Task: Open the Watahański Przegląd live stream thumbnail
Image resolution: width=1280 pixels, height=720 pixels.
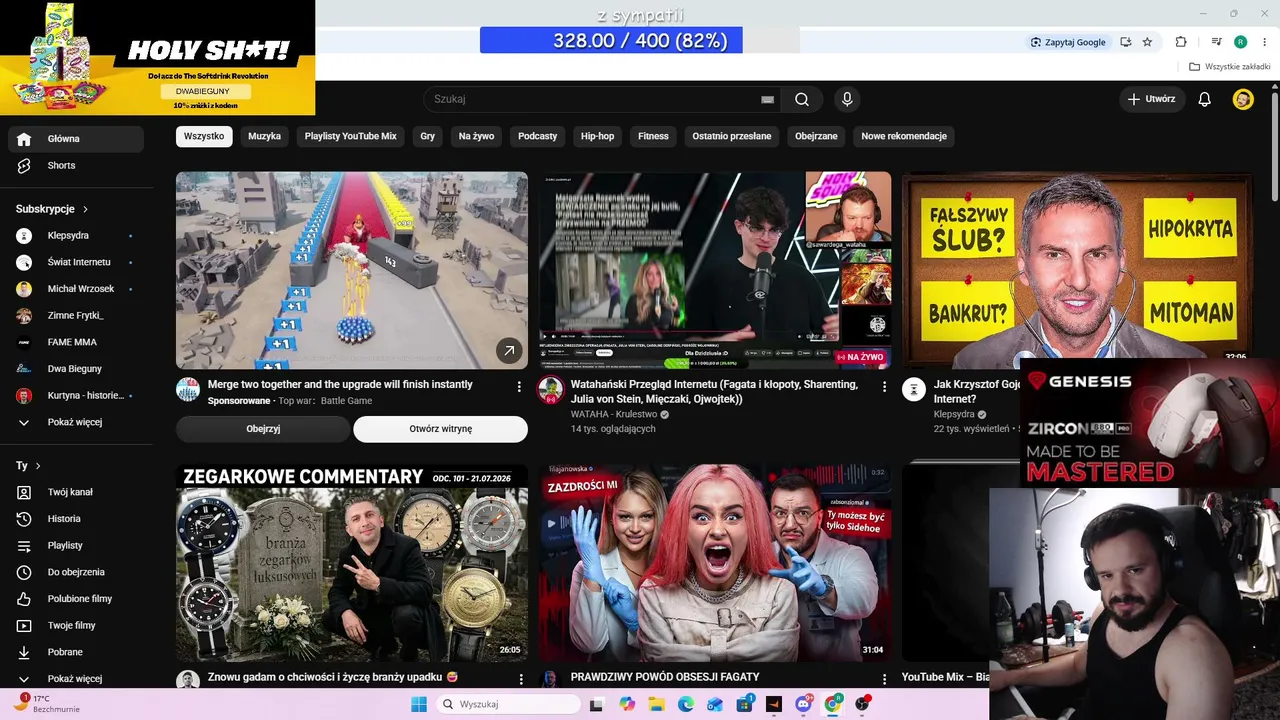Action: [715, 270]
